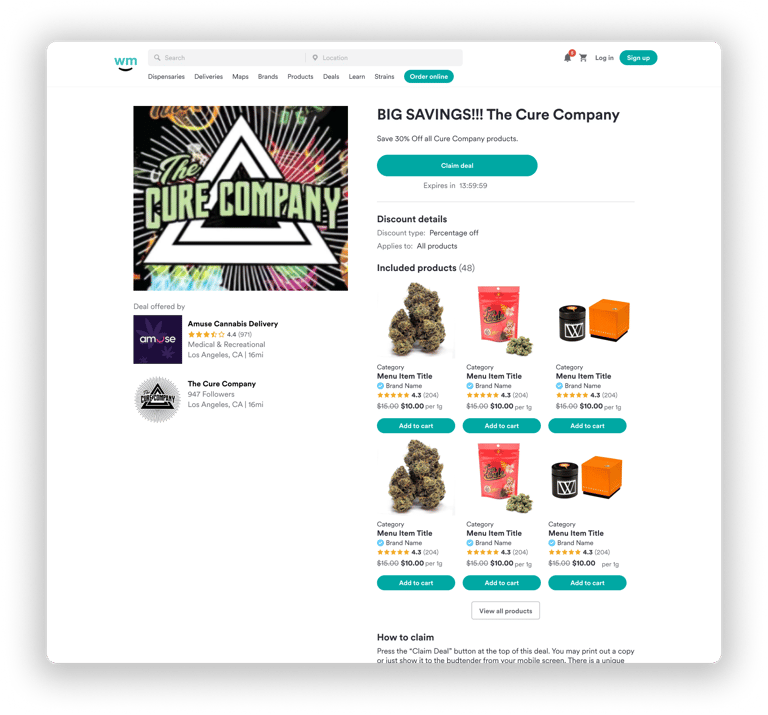The image size is (768, 715).
Task: Open the Dispensaries menu item
Action: pos(166,77)
